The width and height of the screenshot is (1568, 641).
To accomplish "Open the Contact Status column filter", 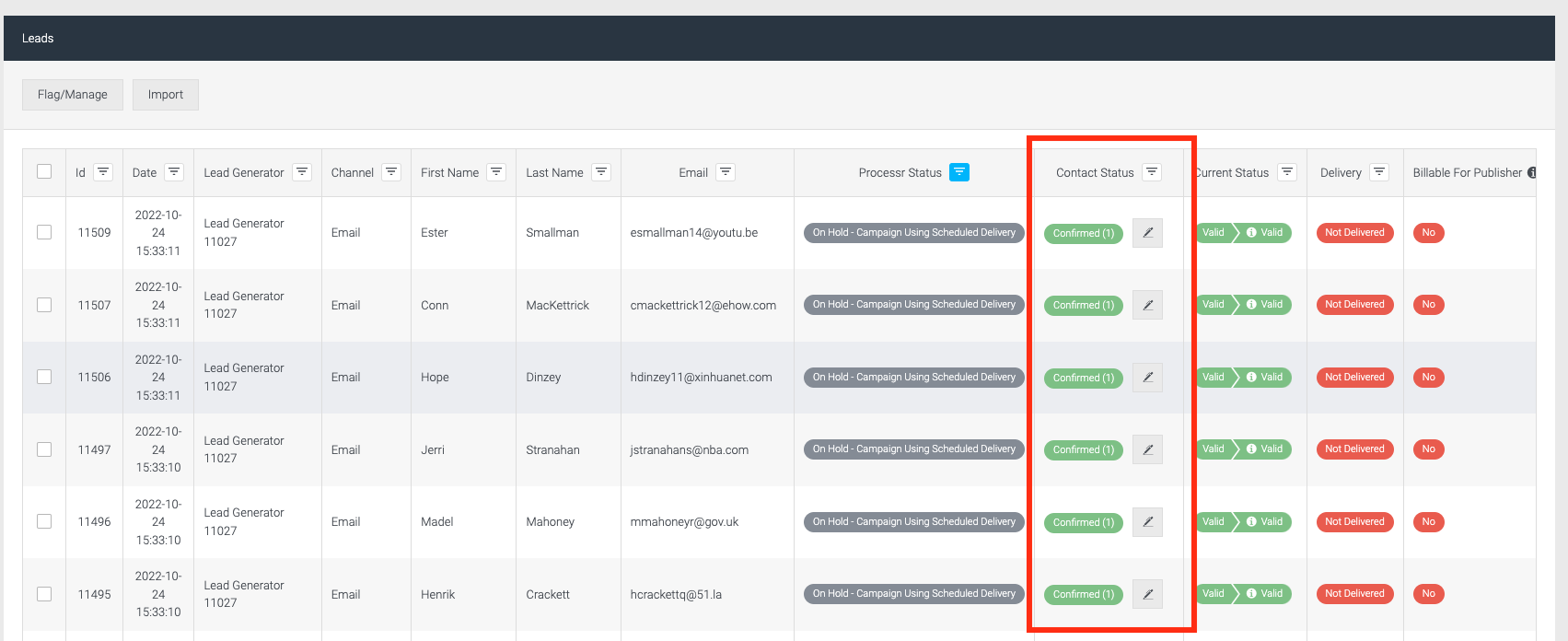I will click(1152, 172).
